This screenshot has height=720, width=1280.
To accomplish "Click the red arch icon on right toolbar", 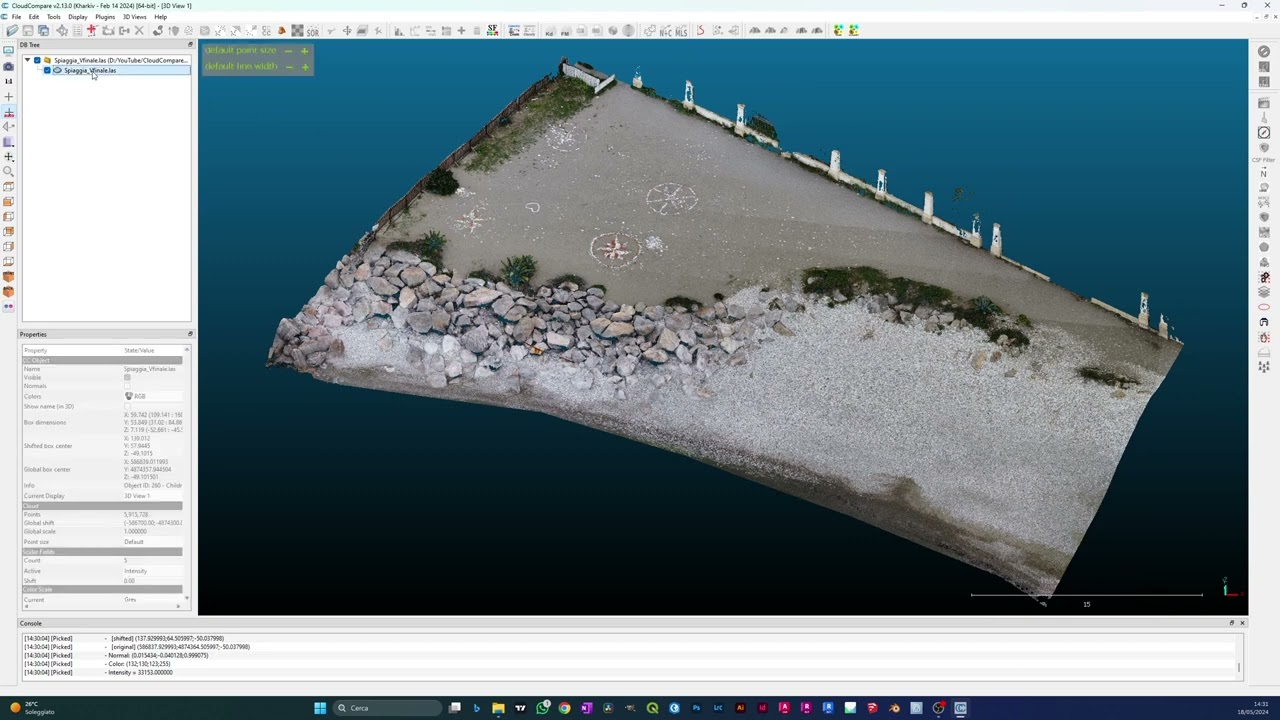I will pyautogui.click(x=1264, y=322).
